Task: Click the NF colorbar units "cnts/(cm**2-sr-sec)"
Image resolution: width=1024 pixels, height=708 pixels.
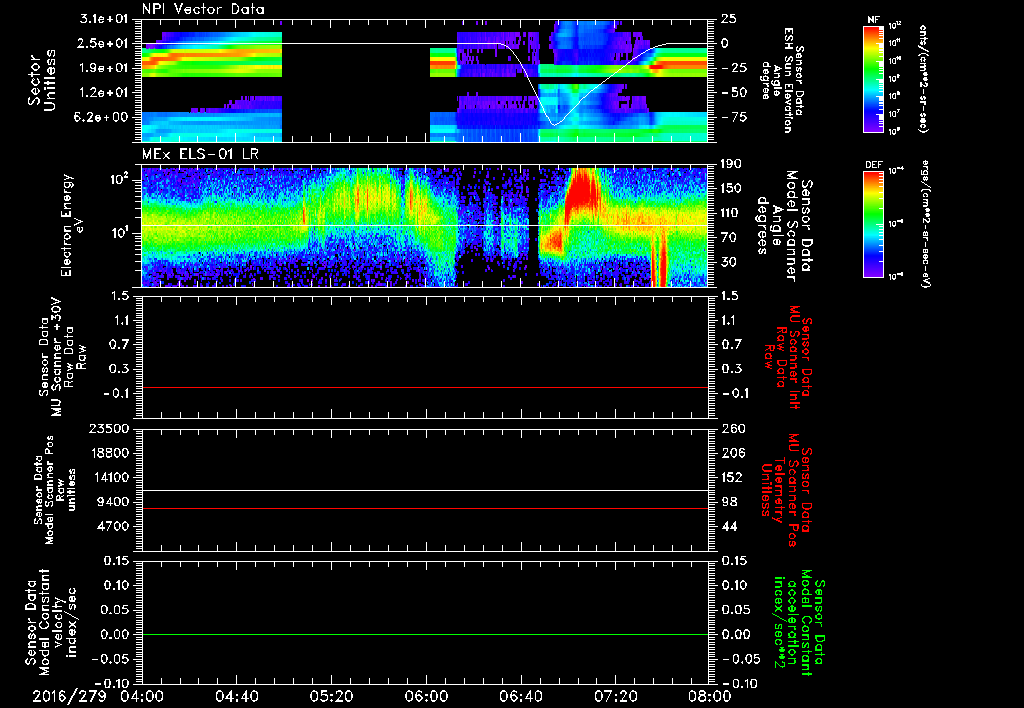Action: coord(923,78)
